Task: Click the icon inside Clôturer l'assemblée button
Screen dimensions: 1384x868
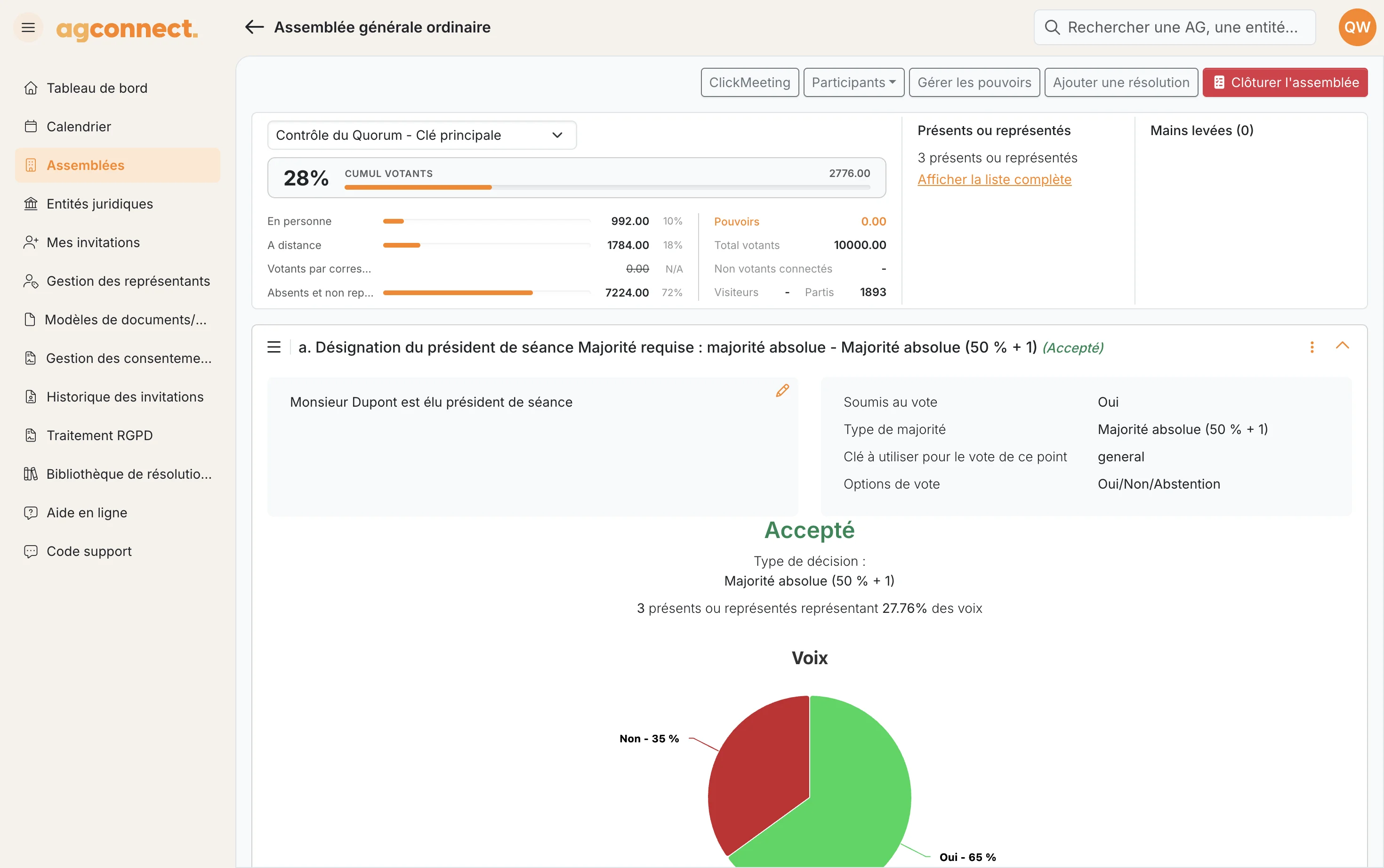Action: pyautogui.click(x=1219, y=83)
